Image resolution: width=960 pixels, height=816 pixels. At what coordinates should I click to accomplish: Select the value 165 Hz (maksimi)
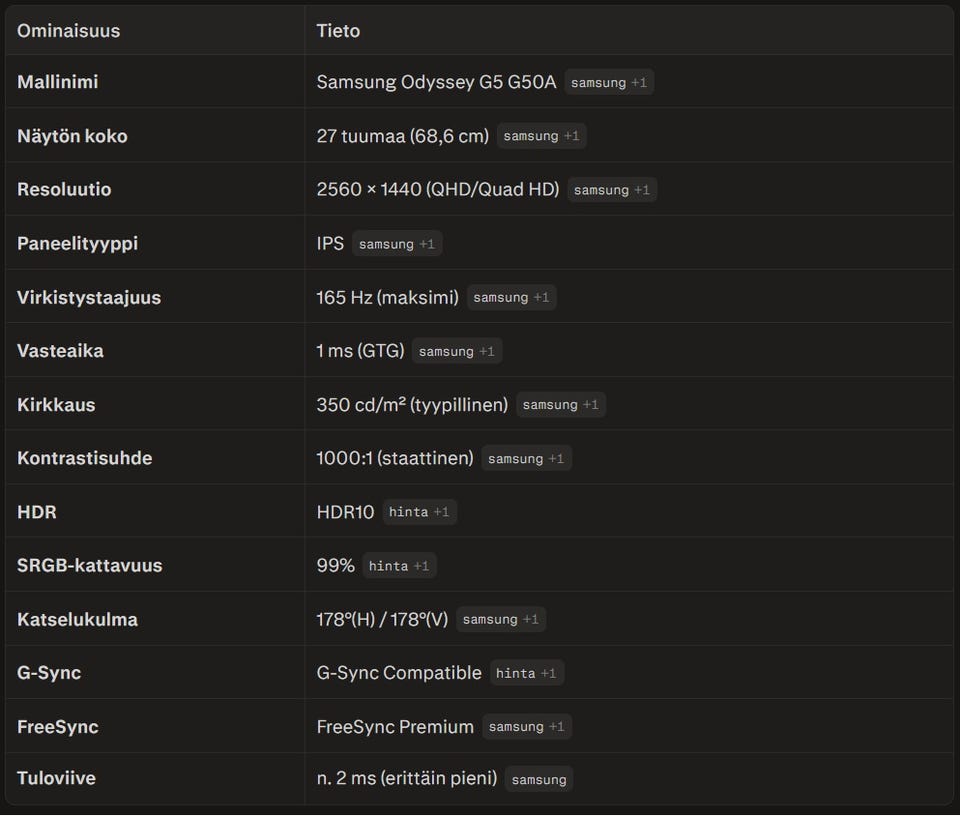388,298
